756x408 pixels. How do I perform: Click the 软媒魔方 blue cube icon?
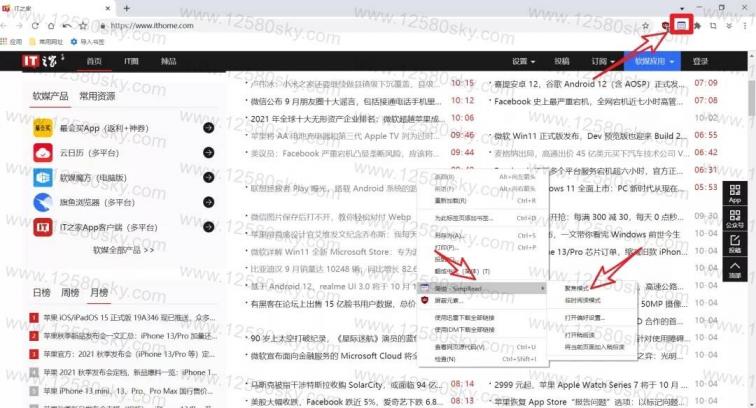click(x=43, y=177)
